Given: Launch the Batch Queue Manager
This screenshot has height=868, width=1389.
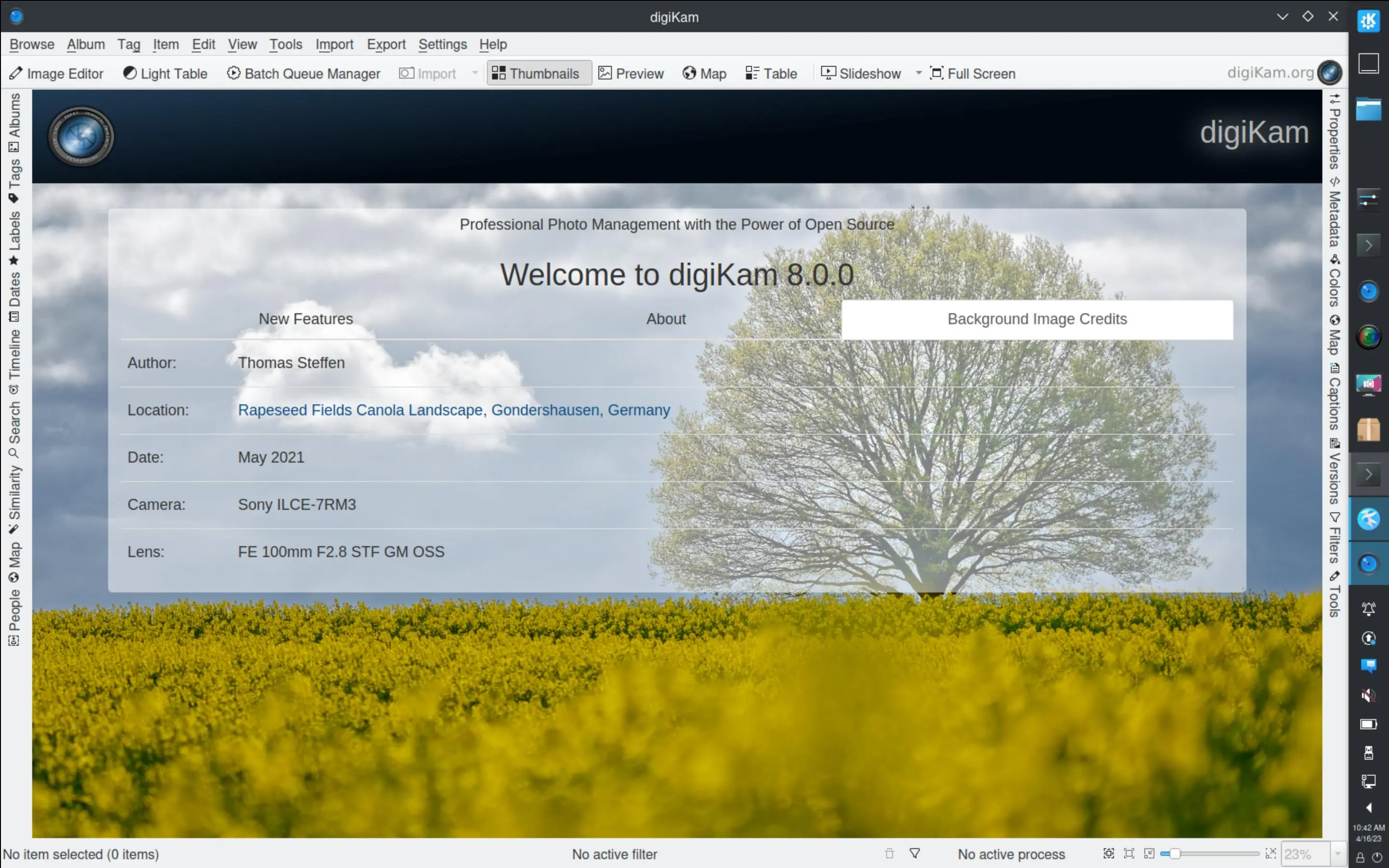Looking at the screenshot, I should coord(304,73).
